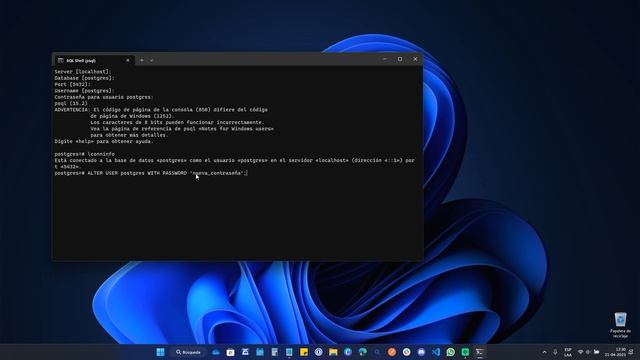Open the clock and date flyout
Viewport: 640px width, 360px height.
pos(615,352)
